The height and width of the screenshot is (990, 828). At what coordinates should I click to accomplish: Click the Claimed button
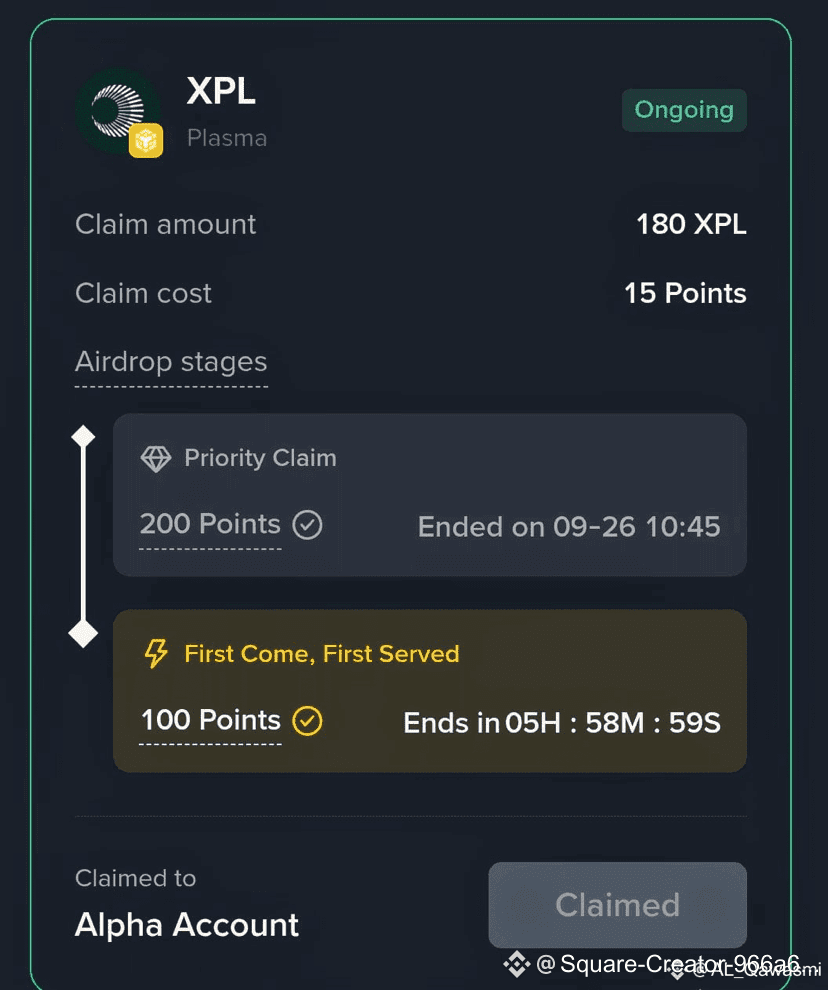[618, 905]
